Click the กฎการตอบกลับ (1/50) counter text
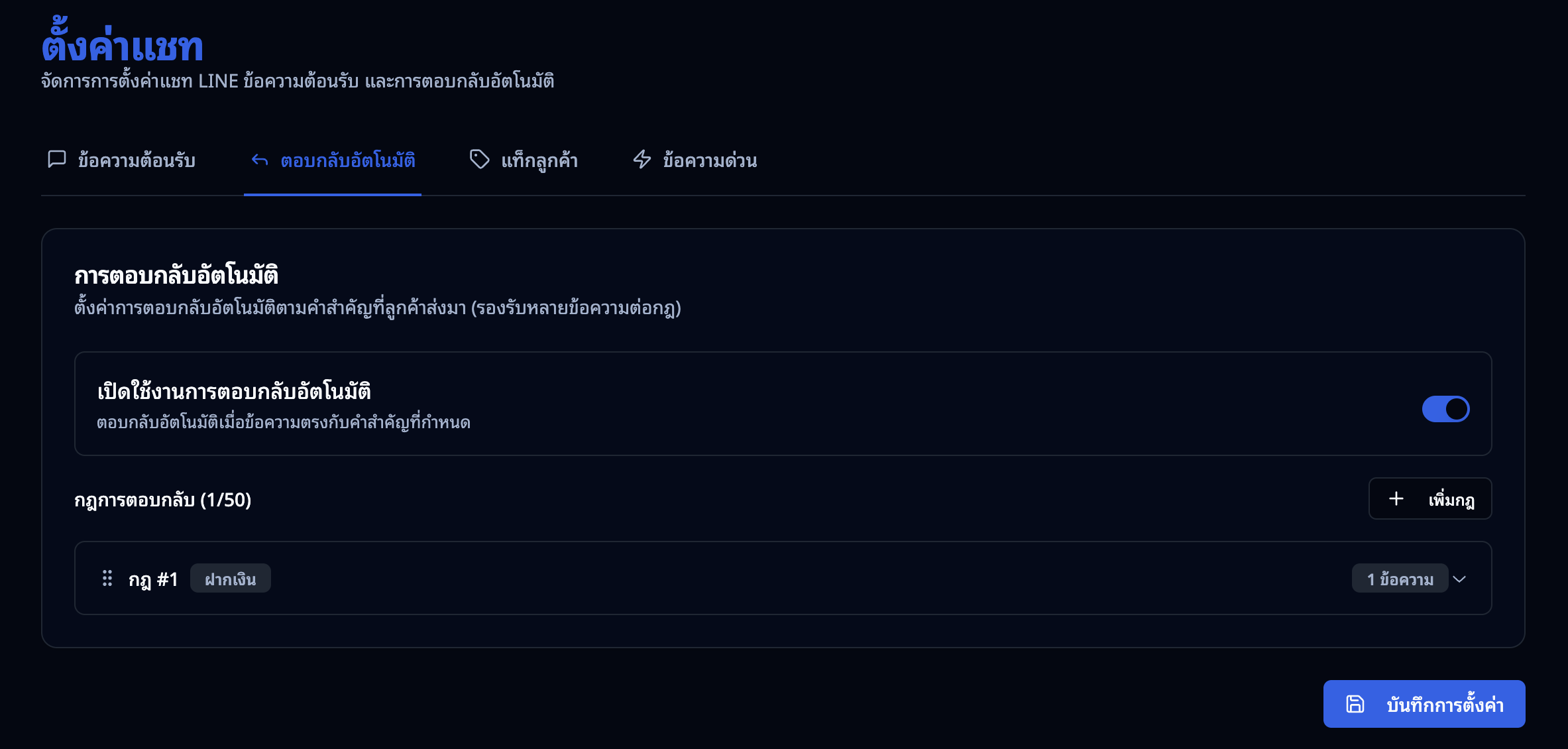 pos(162,499)
